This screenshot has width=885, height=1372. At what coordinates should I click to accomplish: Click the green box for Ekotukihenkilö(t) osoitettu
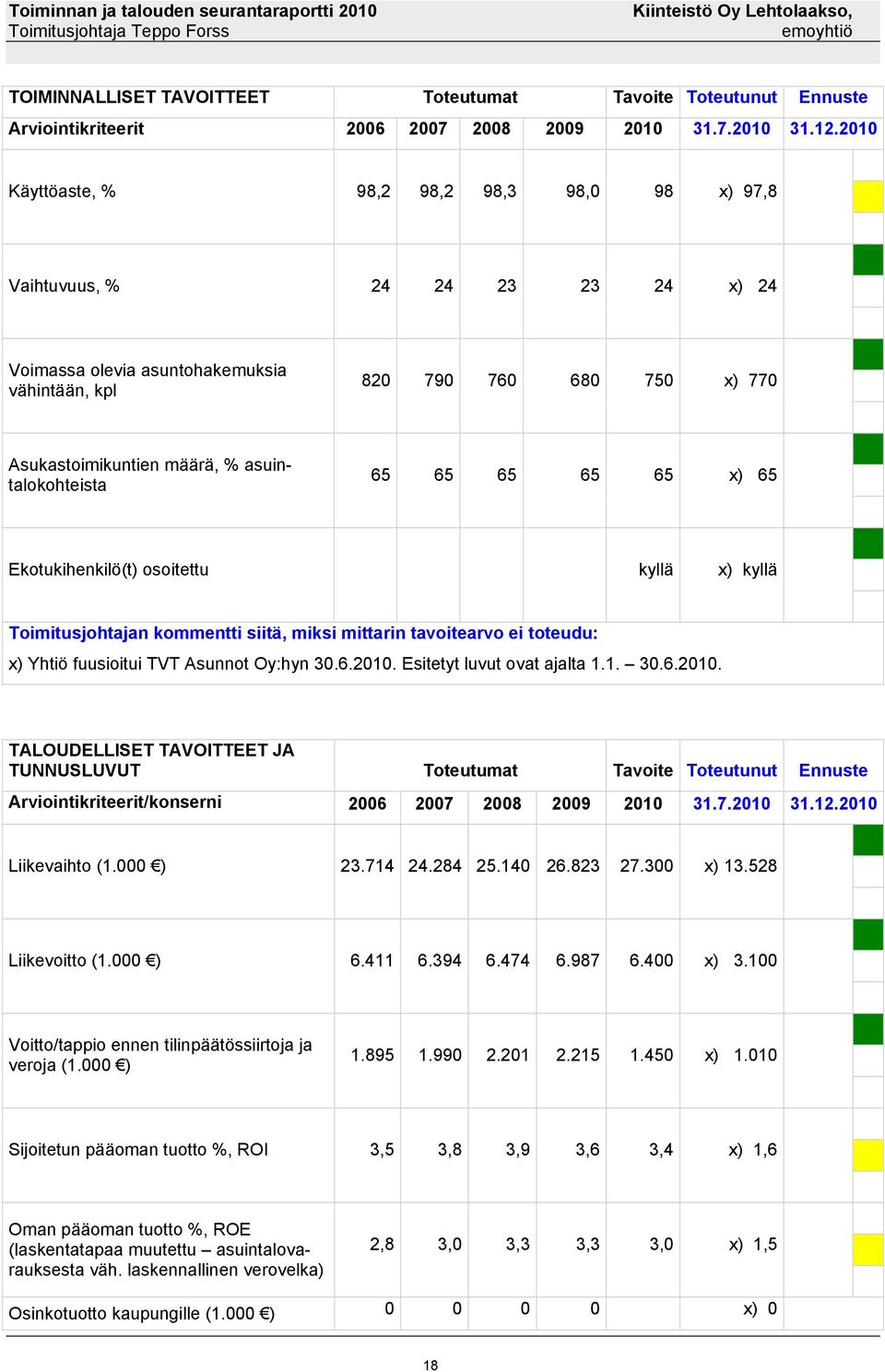pos(867,544)
